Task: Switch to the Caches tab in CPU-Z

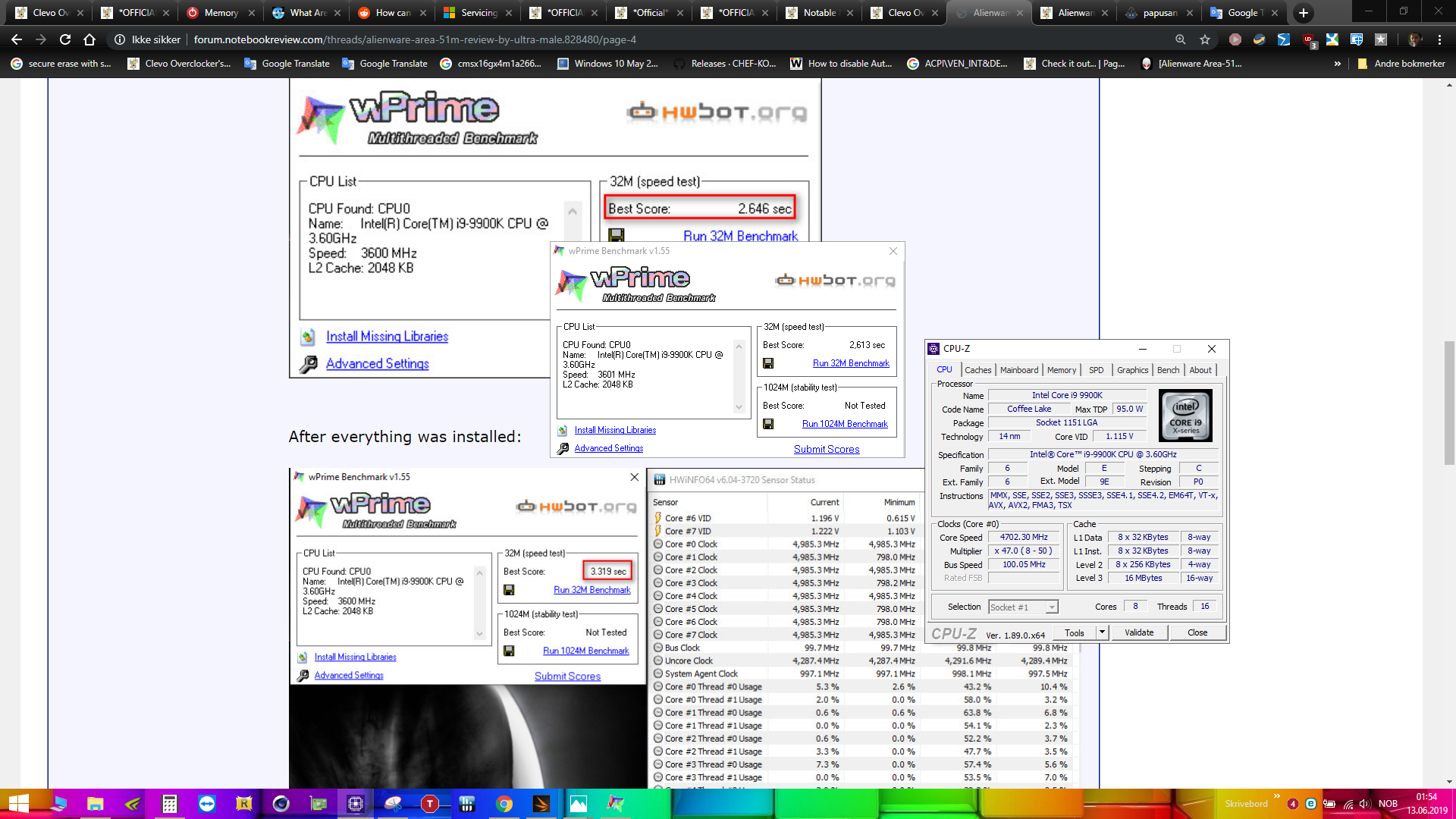Action: pyautogui.click(x=977, y=370)
